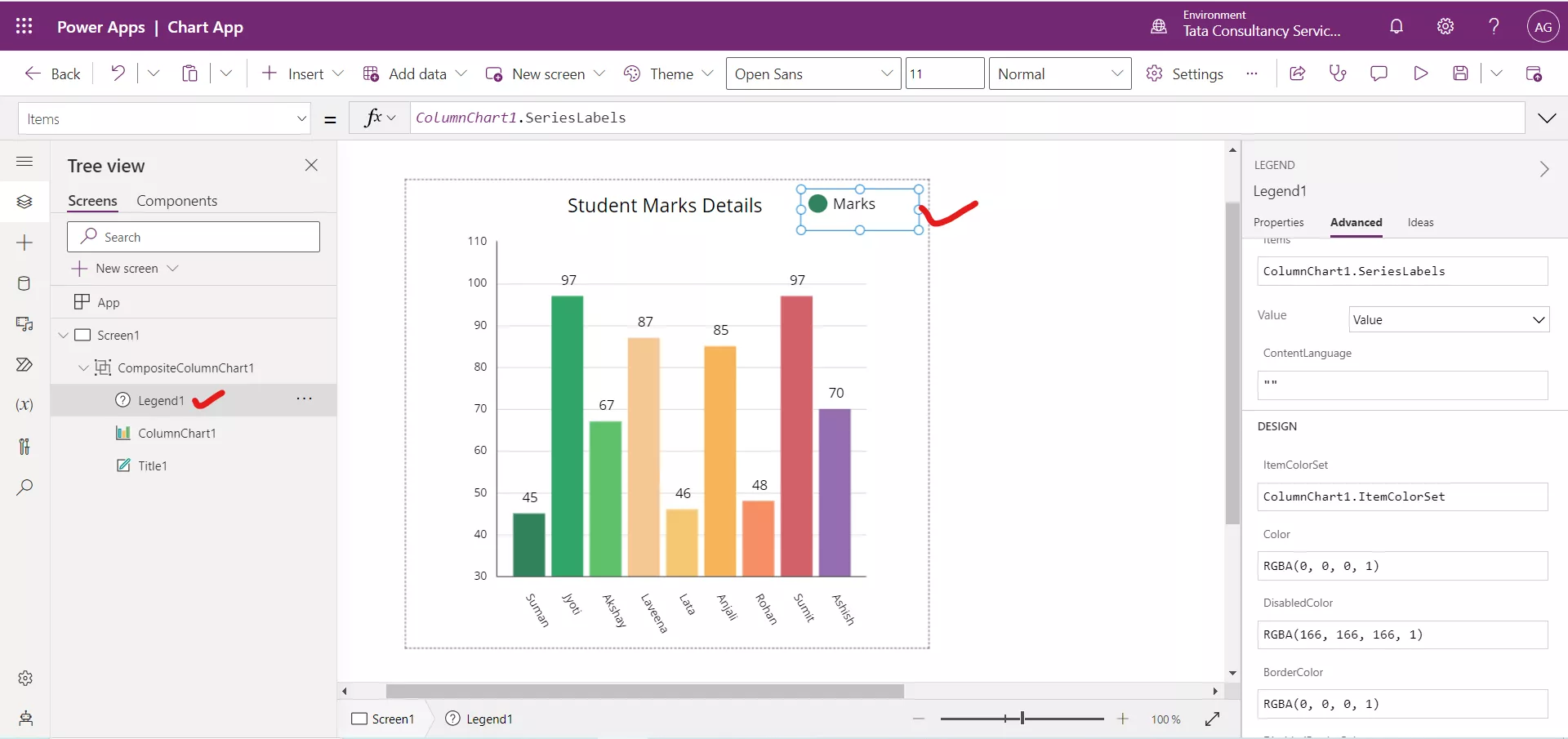The image size is (1568, 739).
Task: Collapse the Screen1 tree node
Action: pyautogui.click(x=64, y=334)
